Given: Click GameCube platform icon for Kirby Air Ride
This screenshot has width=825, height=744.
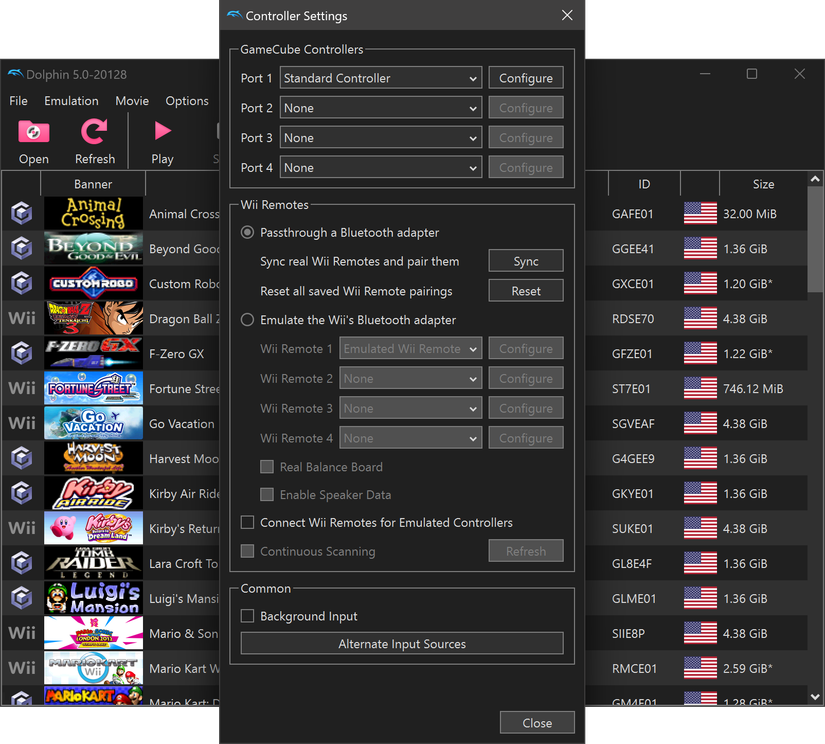Looking at the screenshot, I should pyautogui.click(x=22, y=493).
